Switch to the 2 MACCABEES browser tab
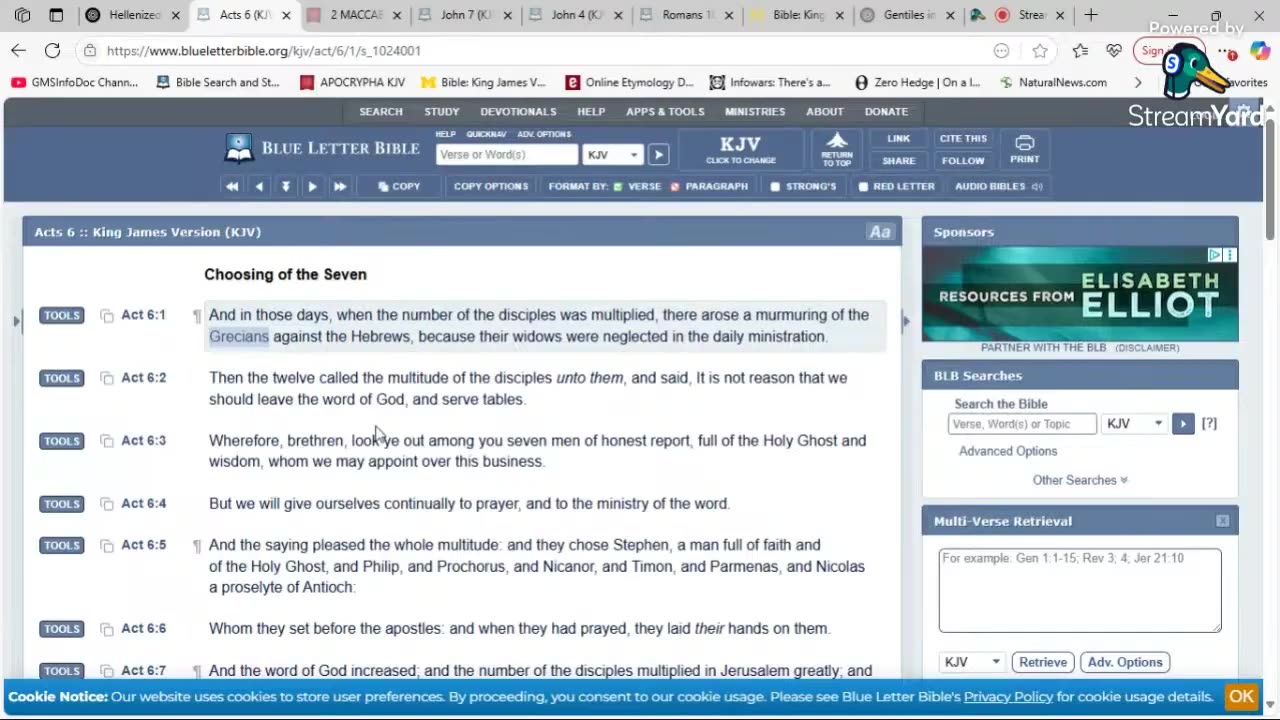Image resolution: width=1280 pixels, height=720 pixels. (x=353, y=15)
